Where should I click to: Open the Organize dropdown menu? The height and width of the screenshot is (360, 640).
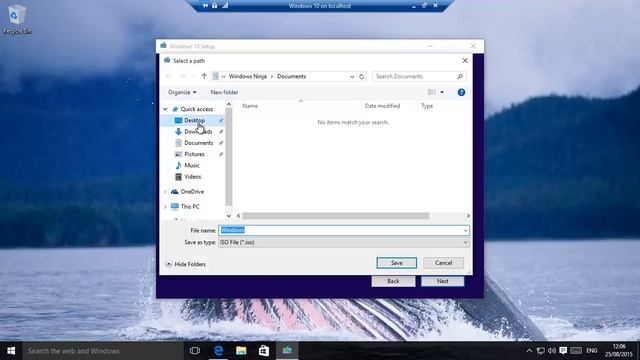182,92
